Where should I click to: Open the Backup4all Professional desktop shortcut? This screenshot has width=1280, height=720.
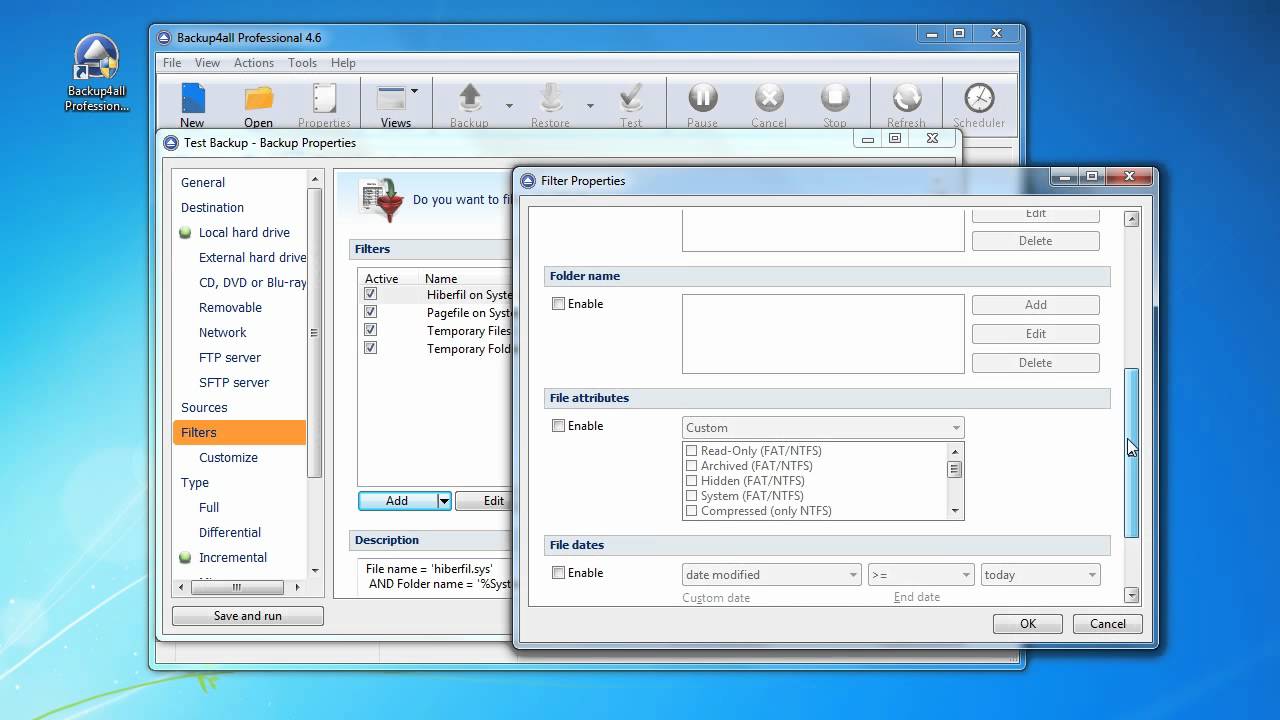click(x=97, y=74)
